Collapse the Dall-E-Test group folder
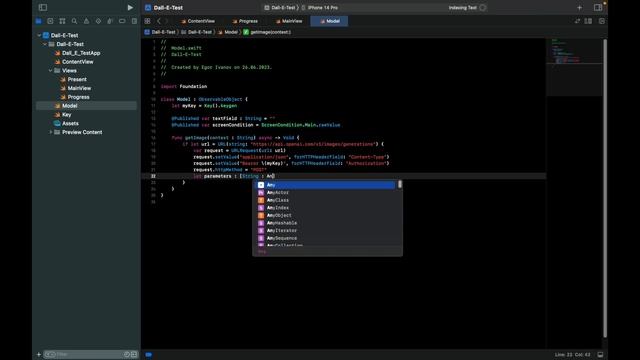 coord(45,44)
